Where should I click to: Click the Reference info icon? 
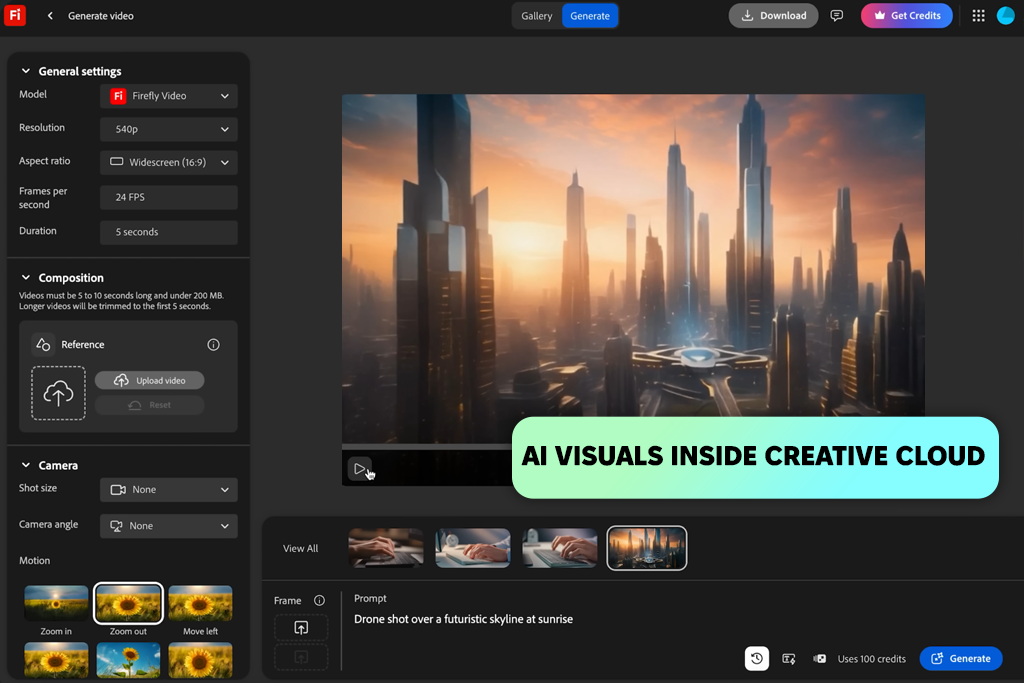[213, 345]
